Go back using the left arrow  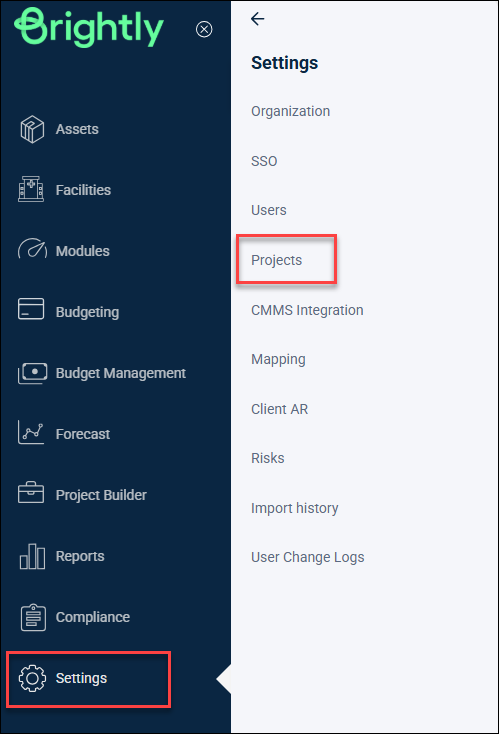257,19
